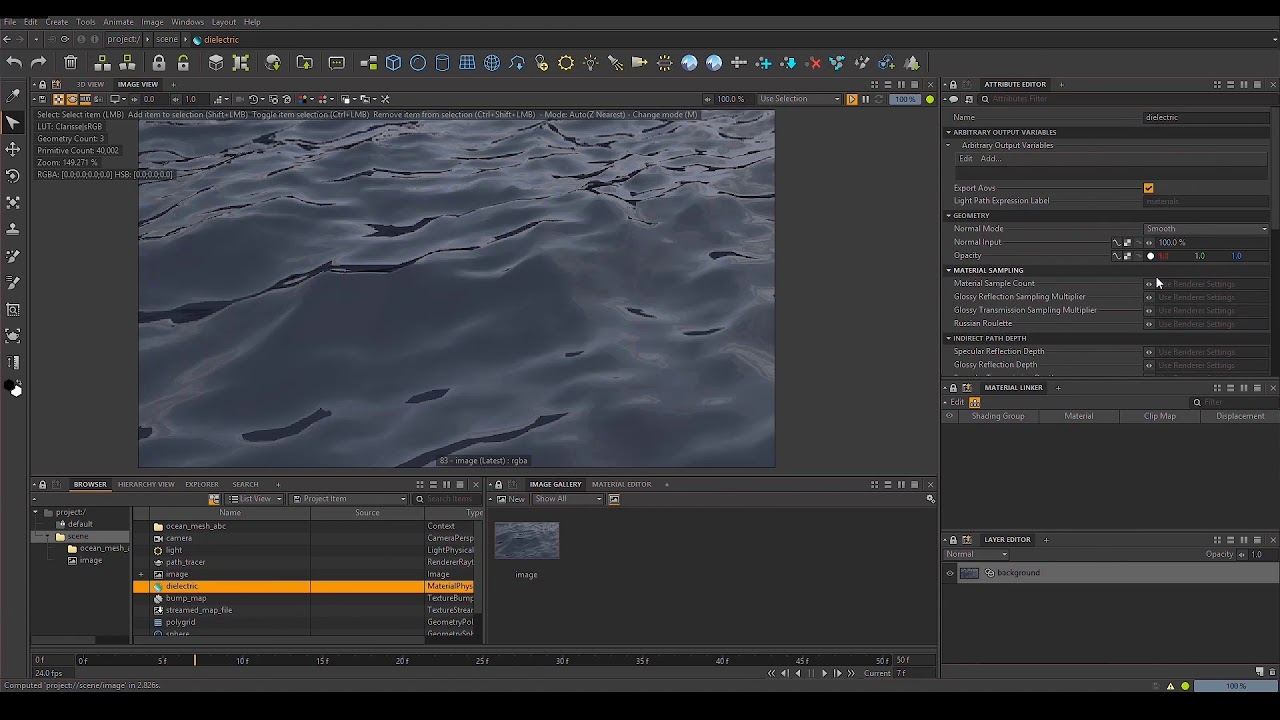1280x720 pixels.
Task: Toggle the eye icon in Material Linker header
Action: click(949, 416)
